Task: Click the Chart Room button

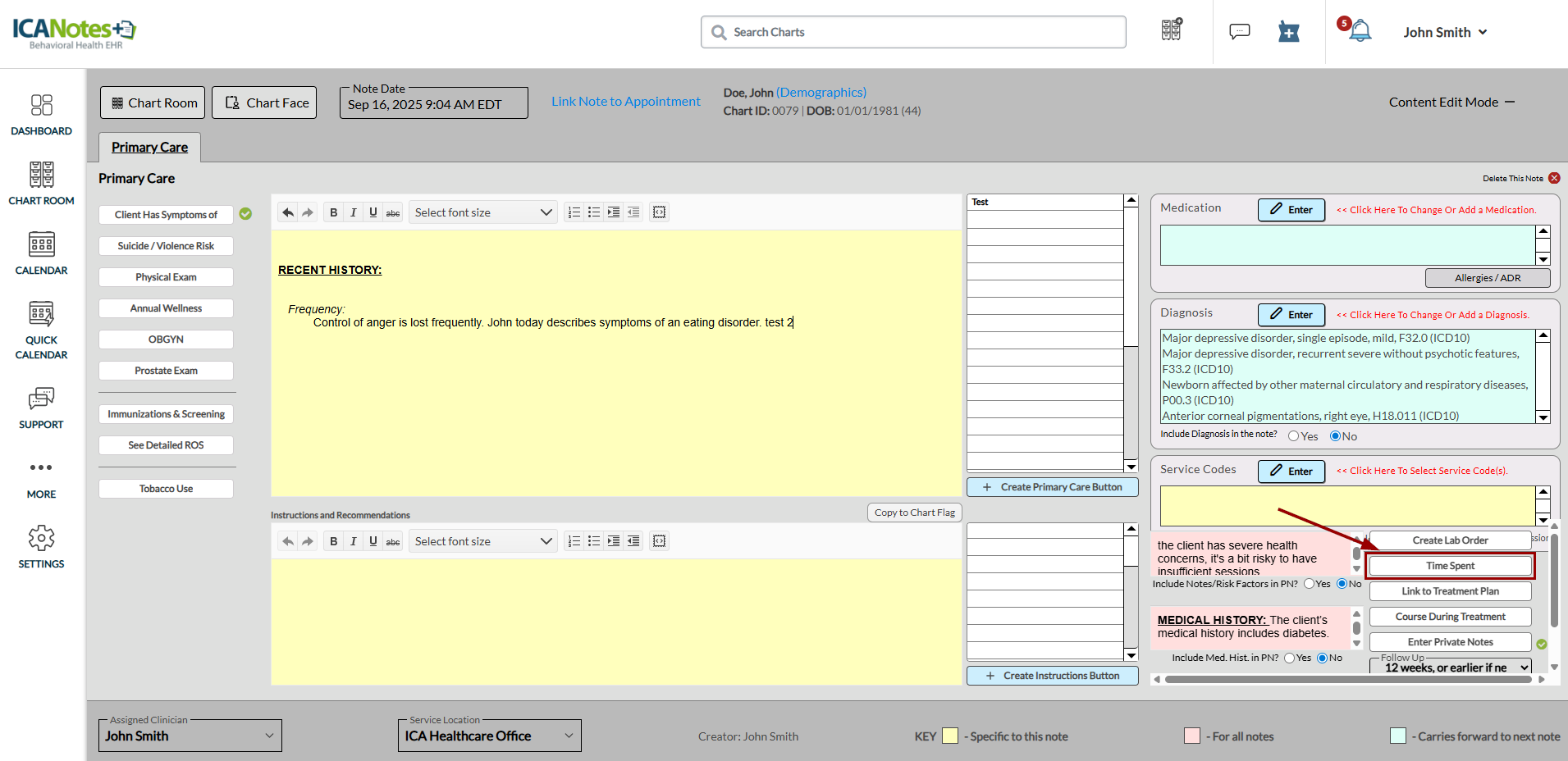Action: pyautogui.click(x=153, y=103)
